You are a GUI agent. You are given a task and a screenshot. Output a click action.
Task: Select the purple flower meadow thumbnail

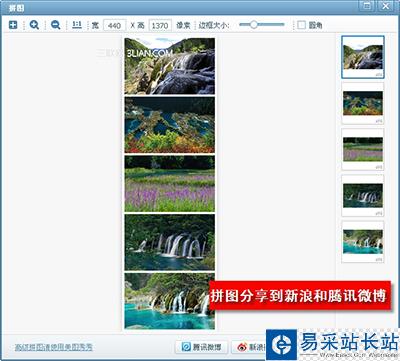pyautogui.click(x=363, y=150)
